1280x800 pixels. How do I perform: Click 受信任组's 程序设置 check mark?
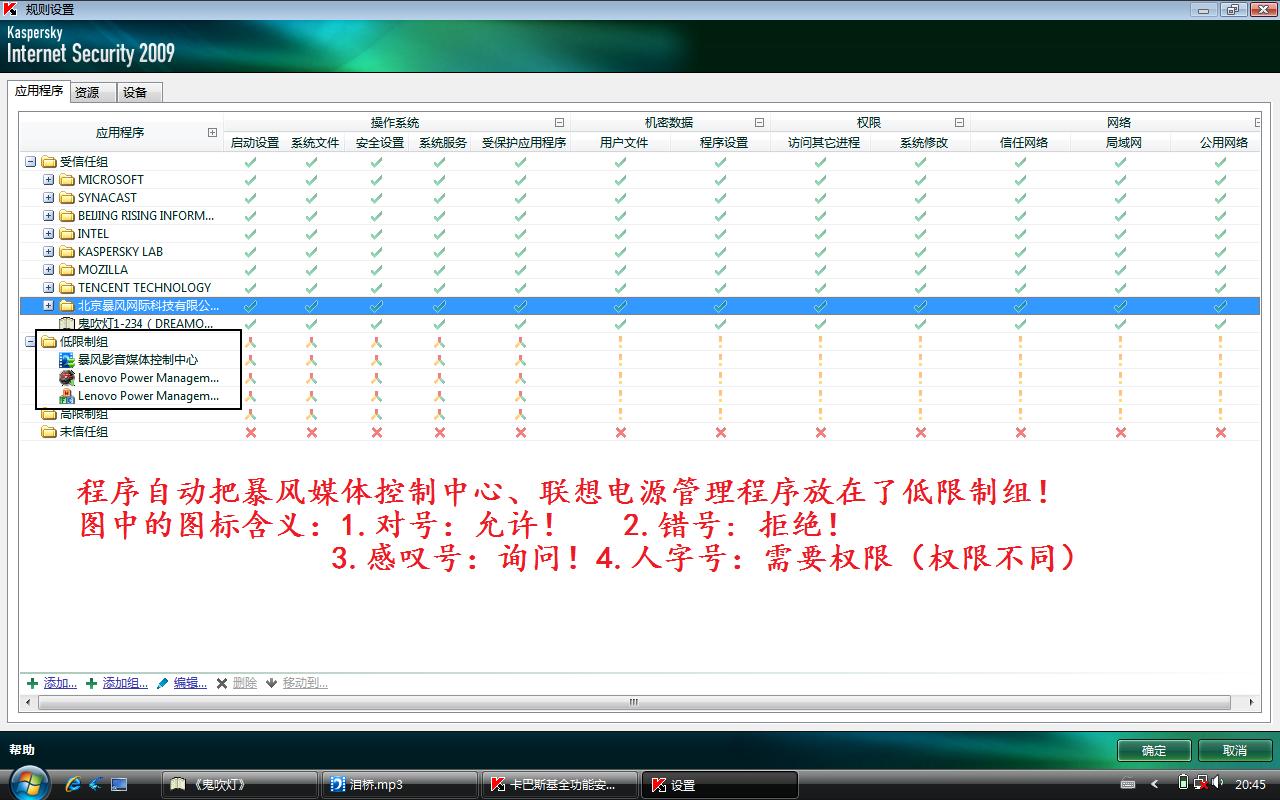coord(721,162)
